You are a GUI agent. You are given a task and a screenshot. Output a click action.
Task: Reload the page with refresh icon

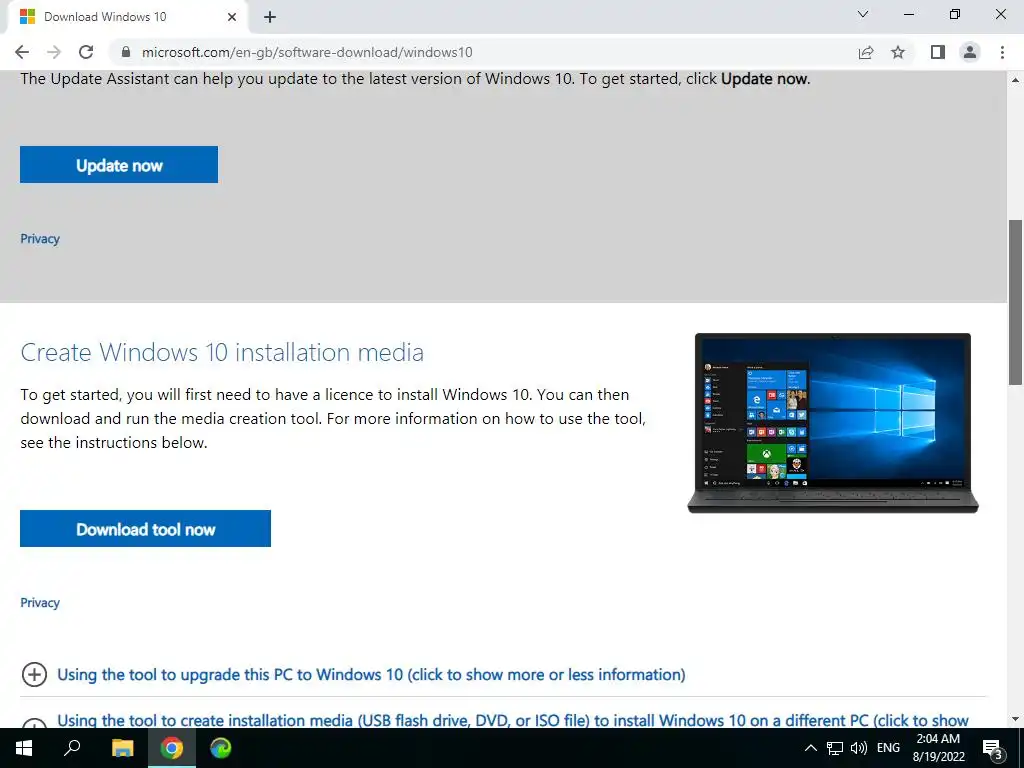tap(86, 52)
